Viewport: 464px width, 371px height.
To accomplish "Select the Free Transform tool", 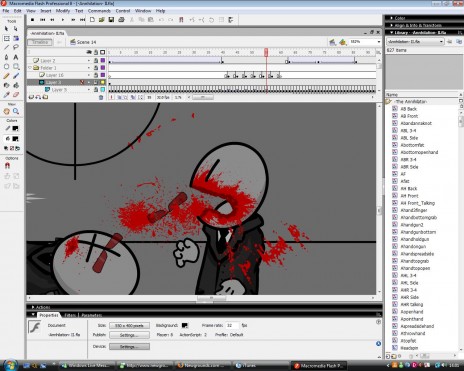I will (6, 38).
